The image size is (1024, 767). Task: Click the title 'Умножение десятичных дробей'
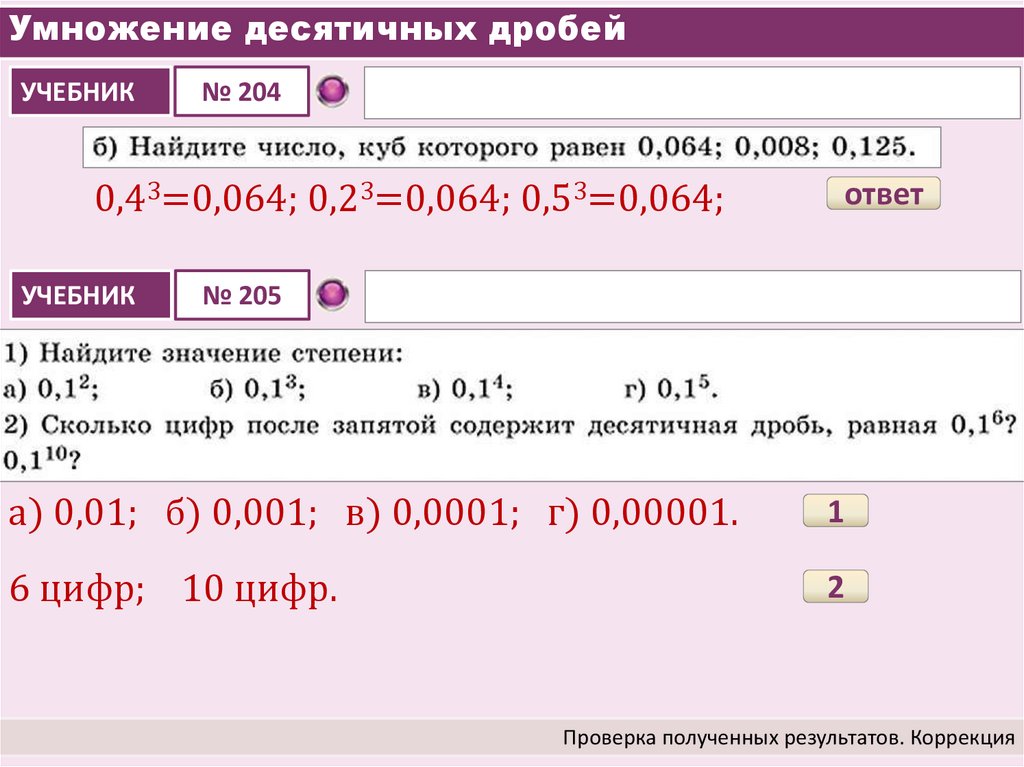click(317, 29)
